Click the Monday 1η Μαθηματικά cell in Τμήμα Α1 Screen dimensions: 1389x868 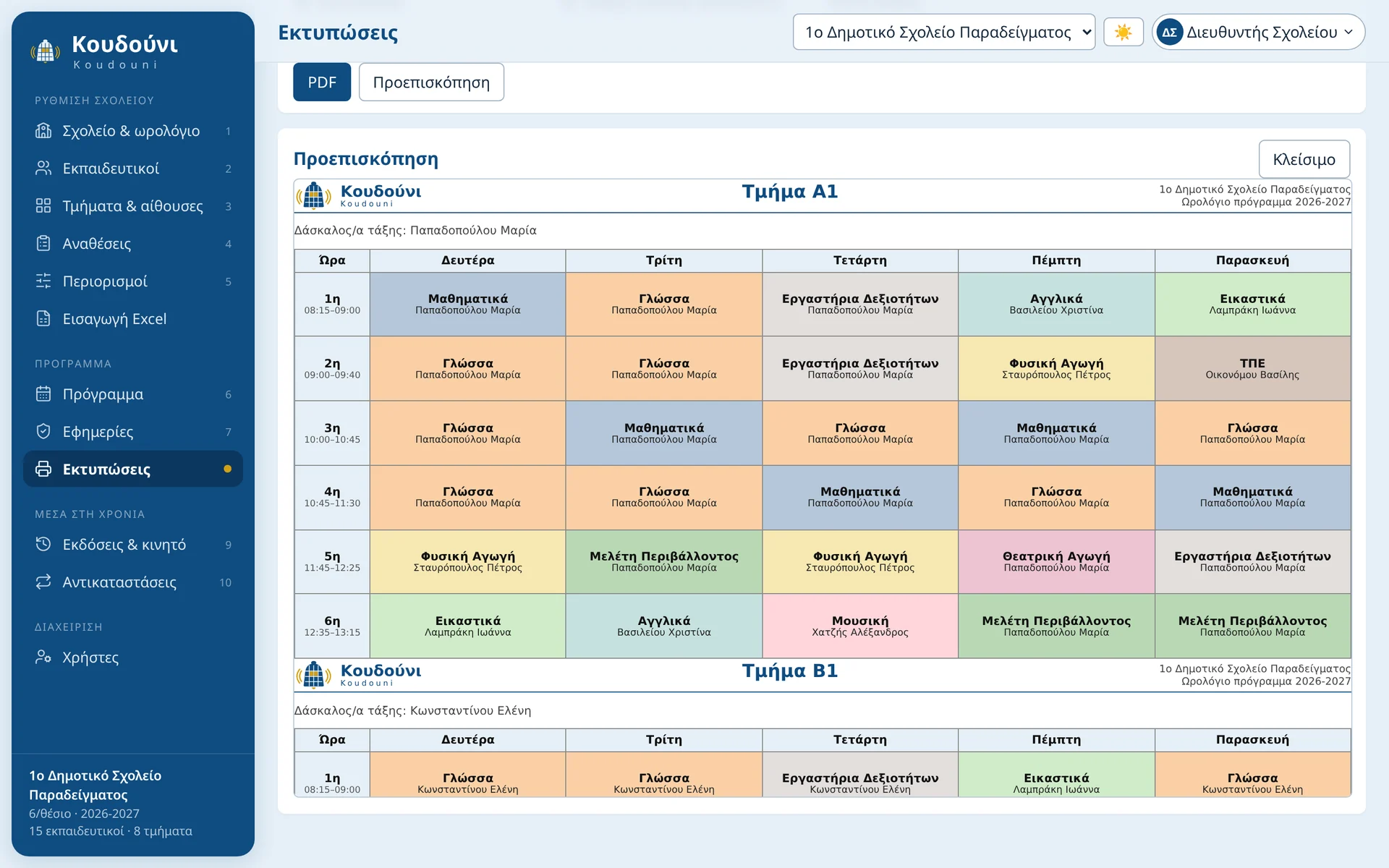[467, 305]
